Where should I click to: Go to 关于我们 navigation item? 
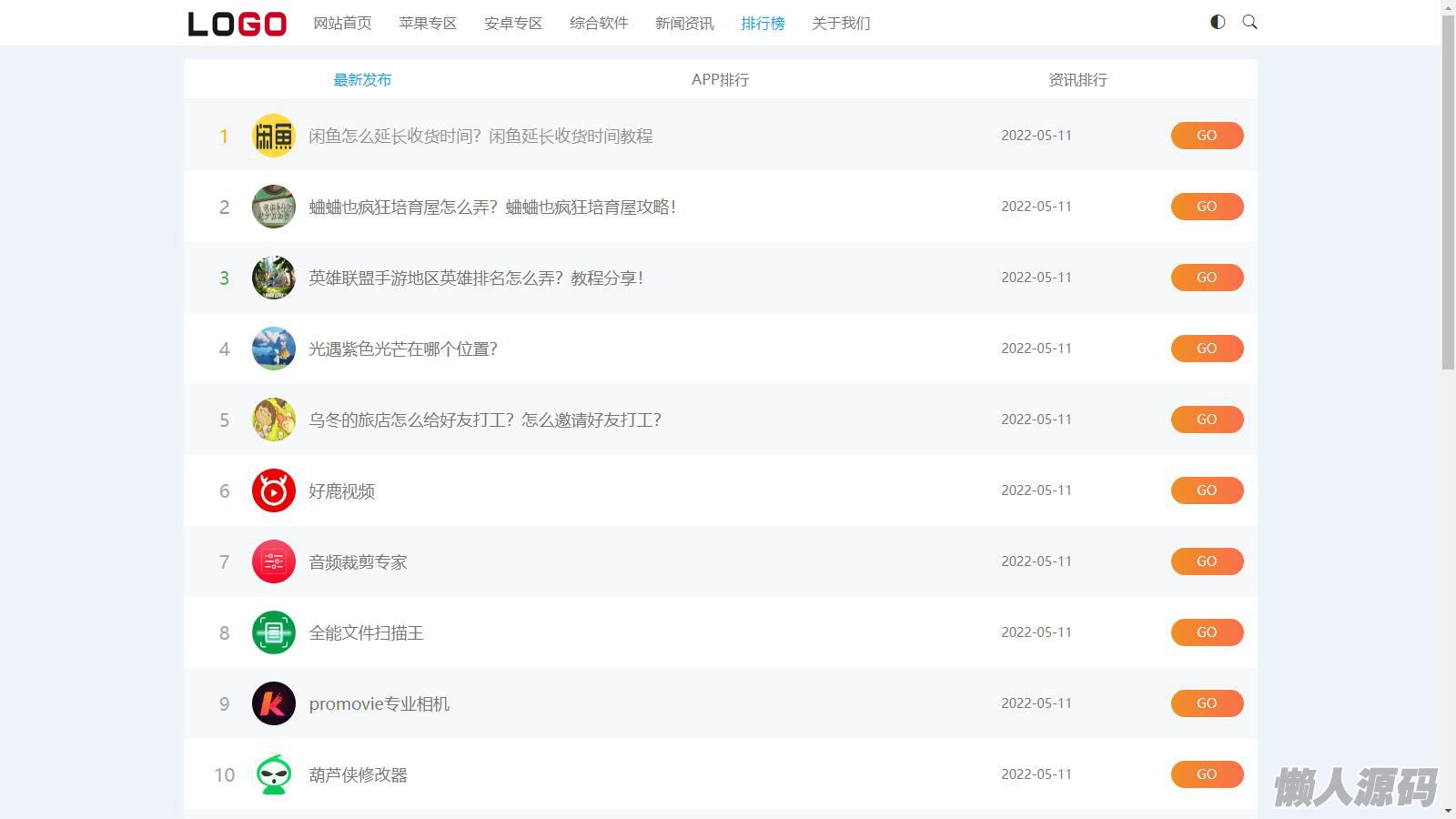click(x=841, y=23)
